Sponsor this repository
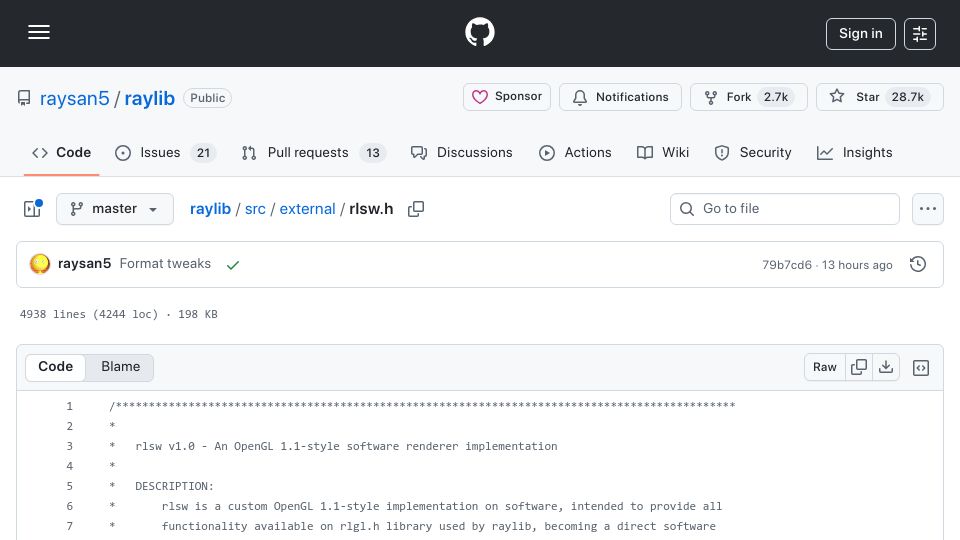 pyautogui.click(x=506, y=97)
